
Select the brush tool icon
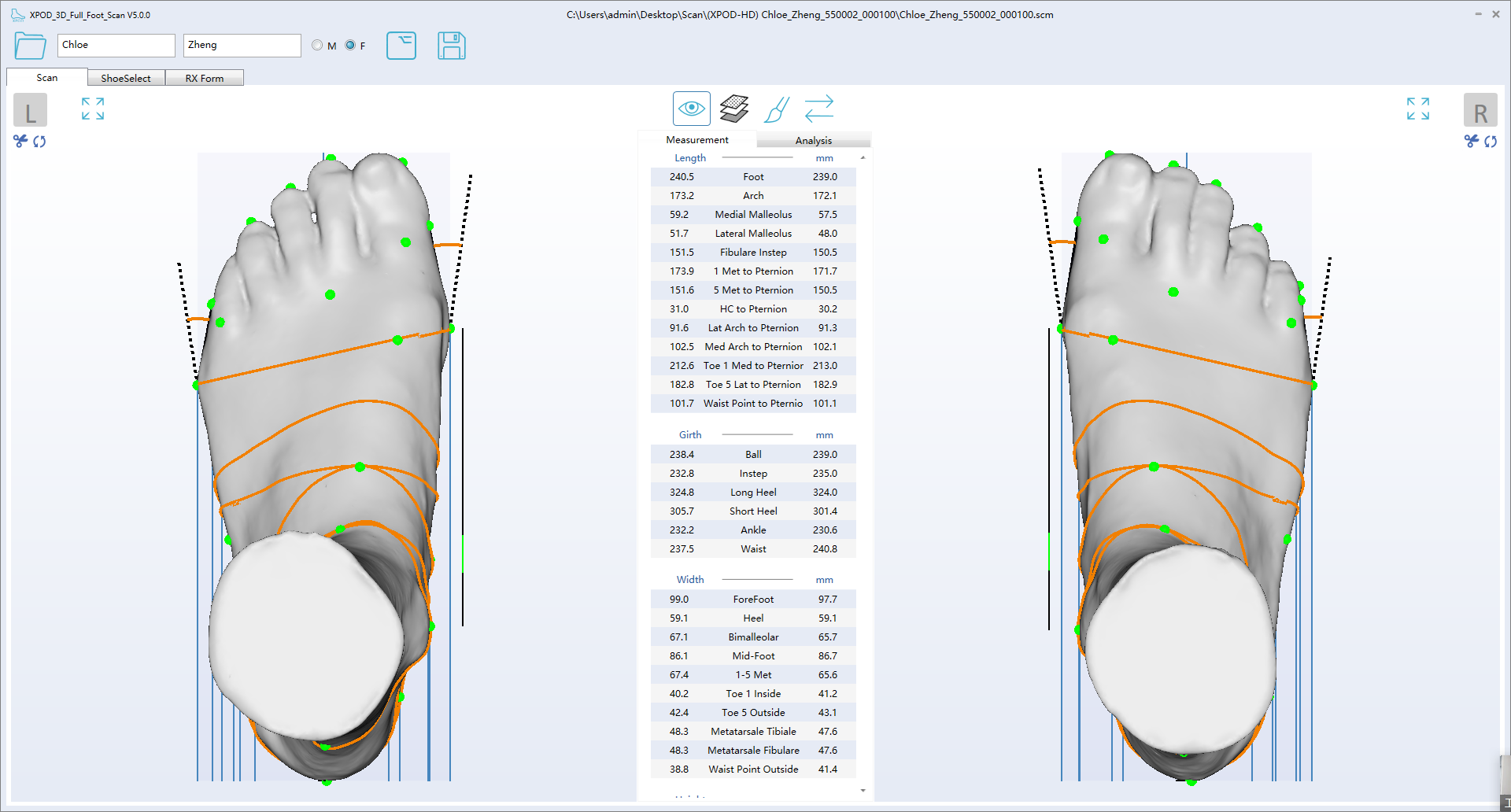[776, 109]
